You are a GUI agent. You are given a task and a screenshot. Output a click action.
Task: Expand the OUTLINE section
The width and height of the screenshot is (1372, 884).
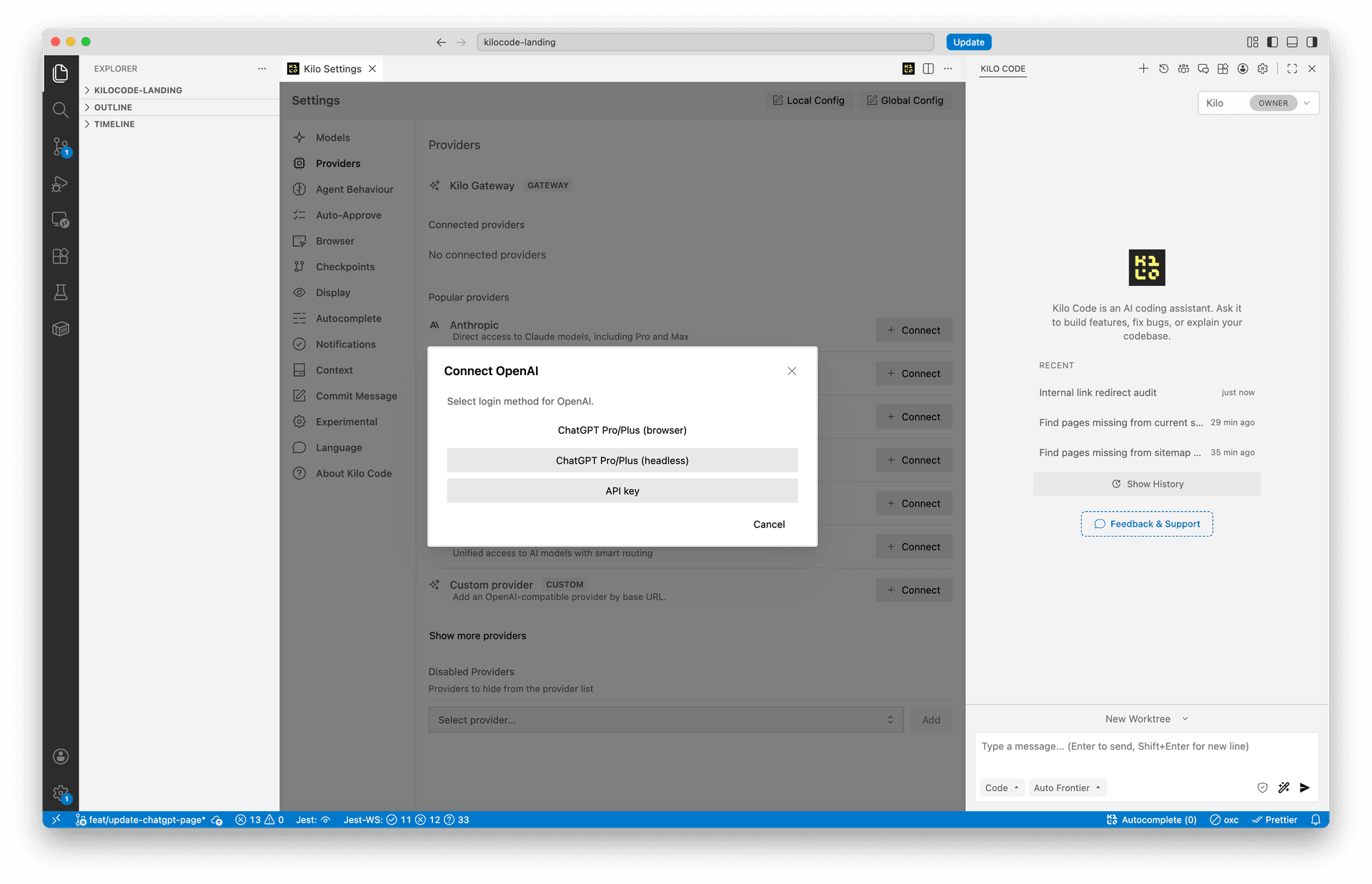(179, 107)
